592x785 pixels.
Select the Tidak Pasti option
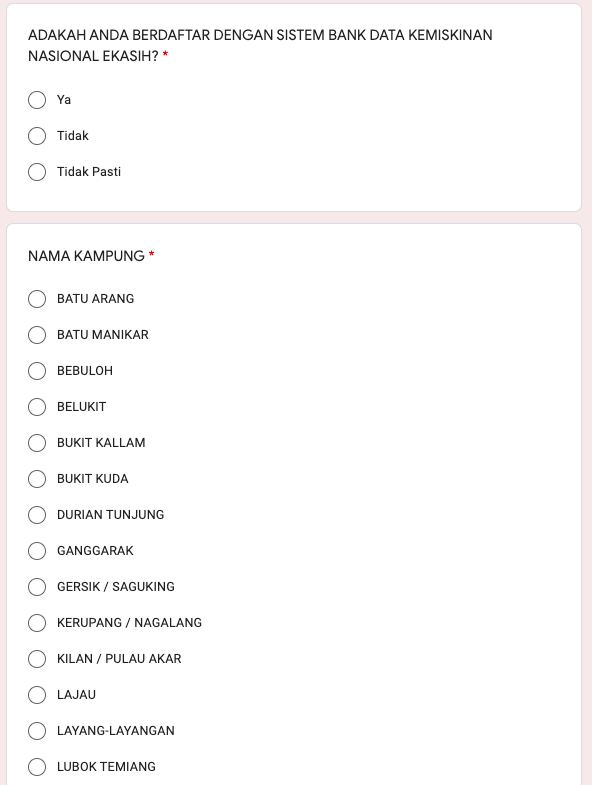[x=37, y=172]
